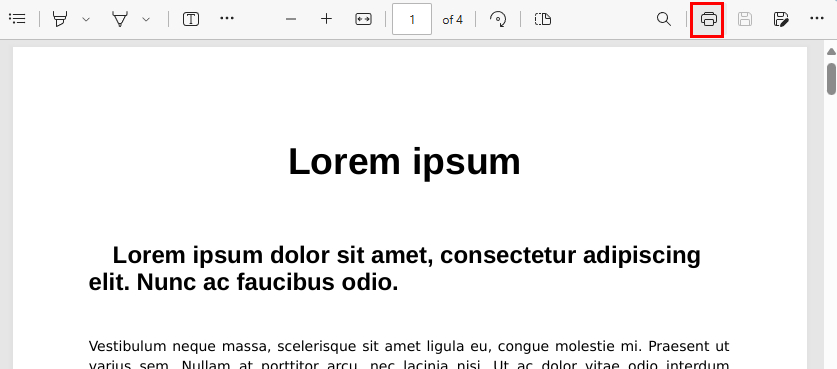This screenshot has height=369, width=837.
Task: Zoom out with the minus button
Action: [x=290, y=19]
